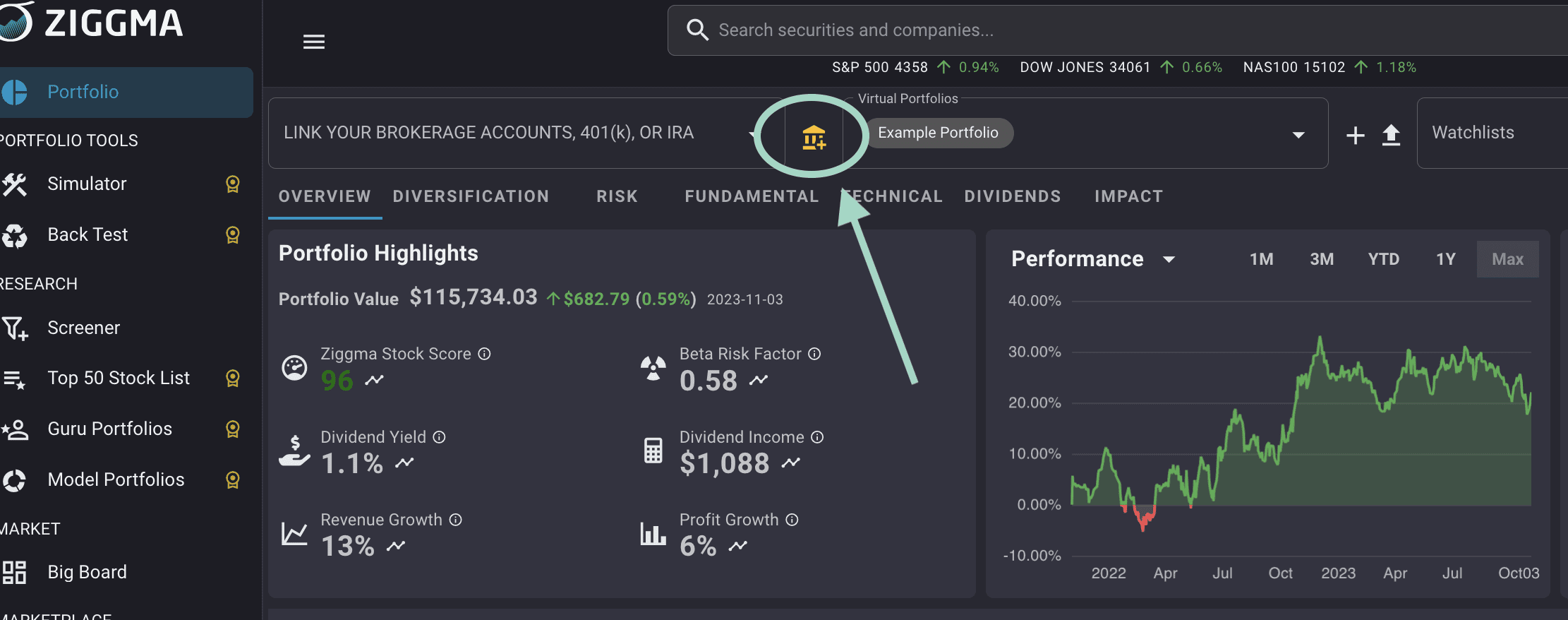Open Big Board
Image resolution: width=1568 pixels, height=620 pixels.
coord(87,572)
